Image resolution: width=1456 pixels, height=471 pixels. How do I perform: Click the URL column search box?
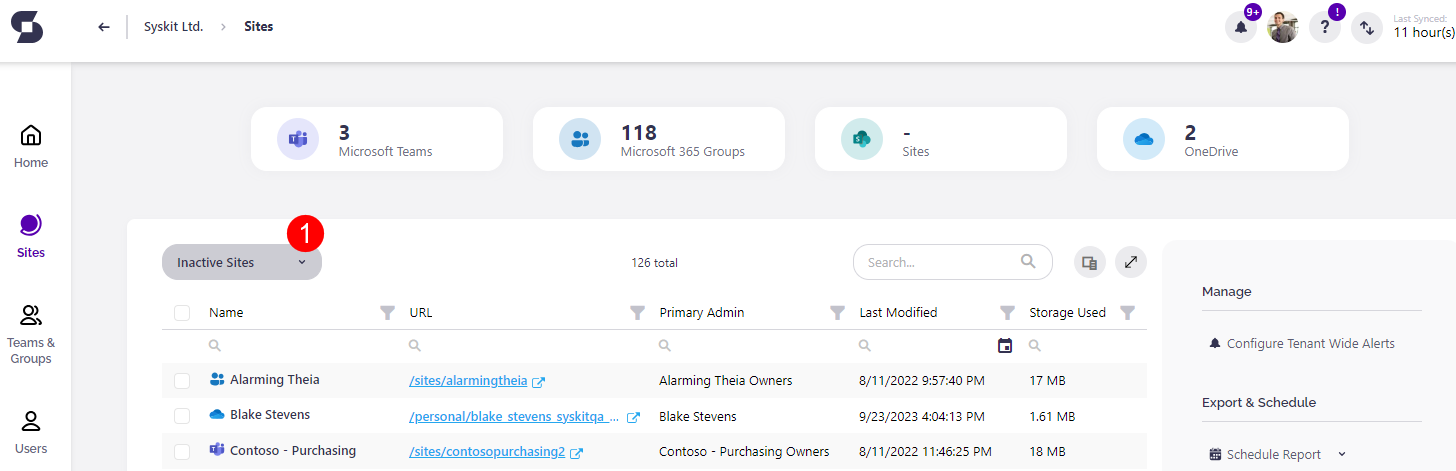[x=525, y=345]
